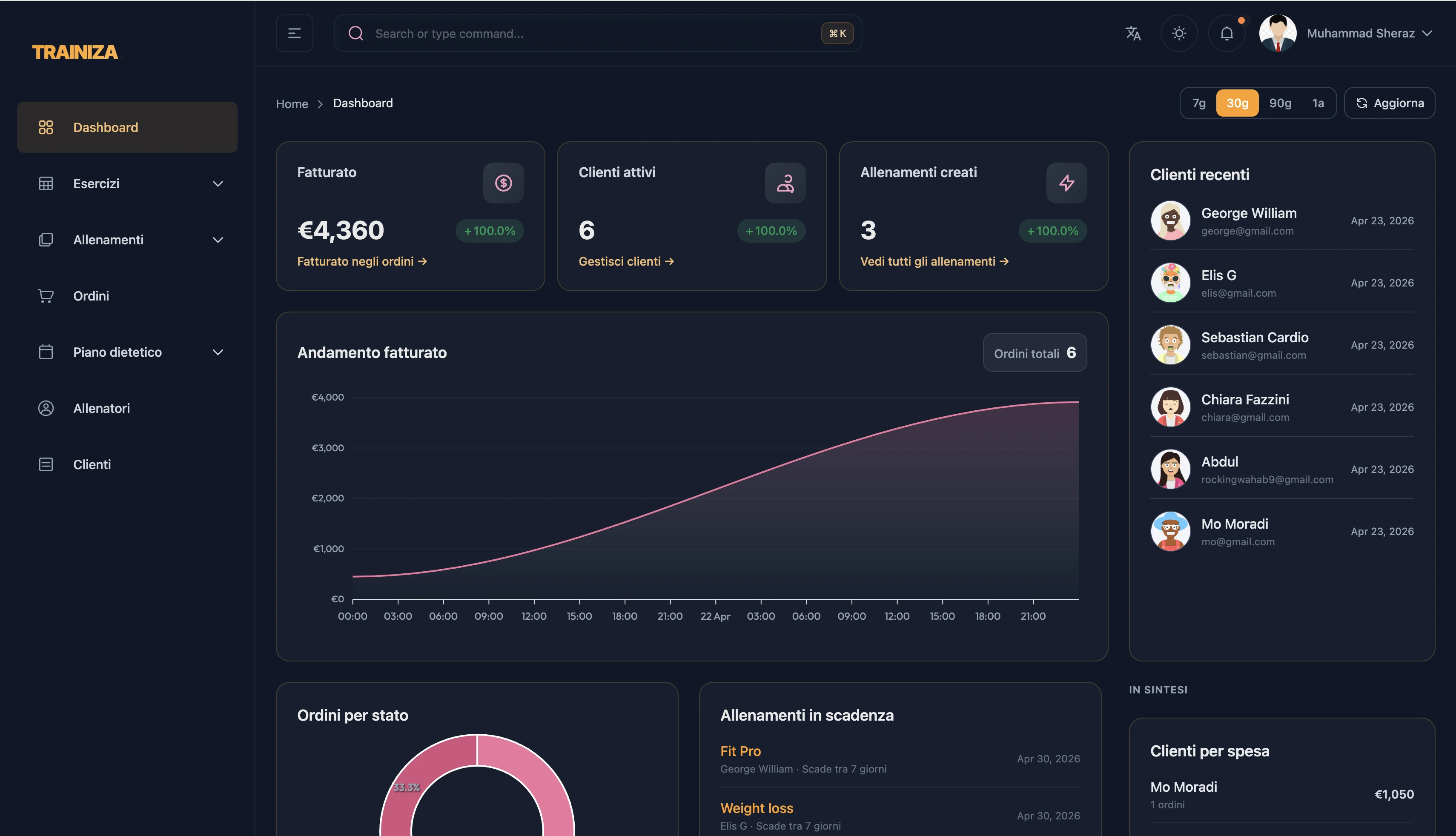Focus the Search or type command field
The width and height of the screenshot is (1456, 836).
tap(597, 33)
